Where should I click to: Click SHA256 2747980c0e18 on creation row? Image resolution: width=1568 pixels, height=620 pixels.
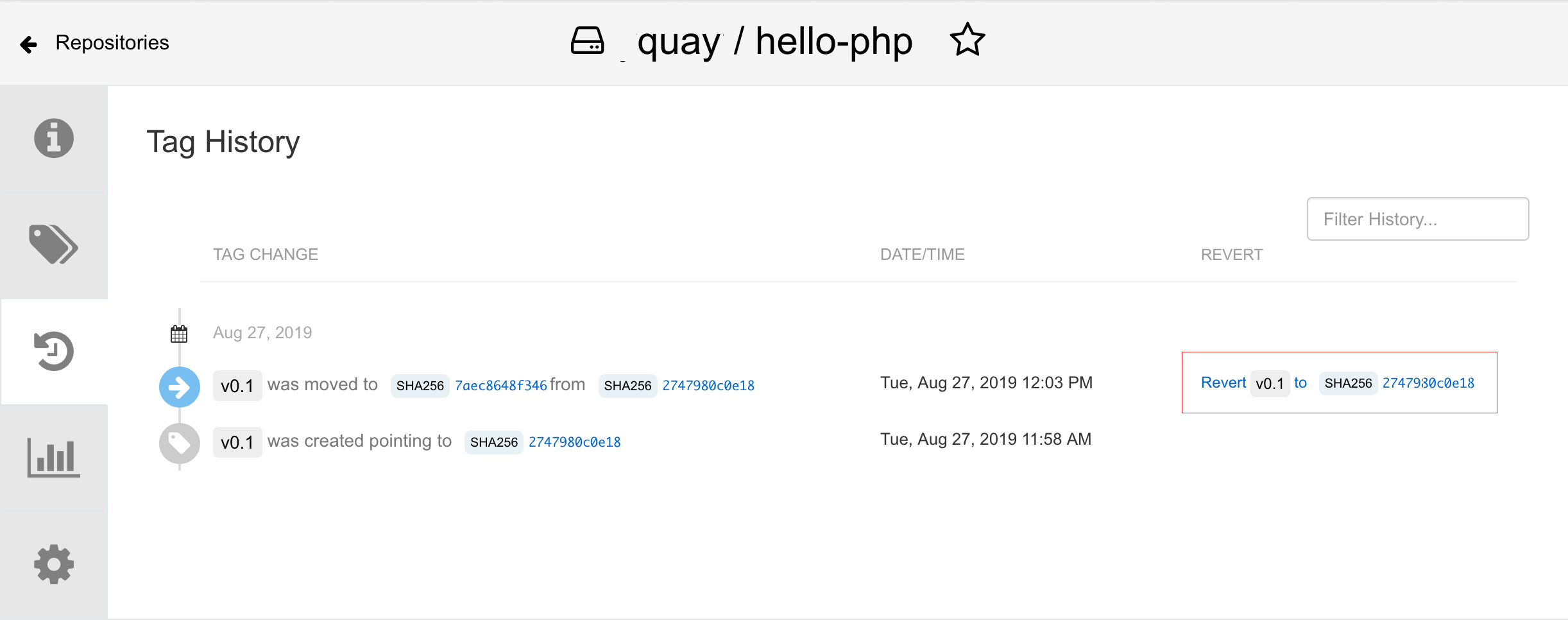pyautogui.click(x=574, y=441)
